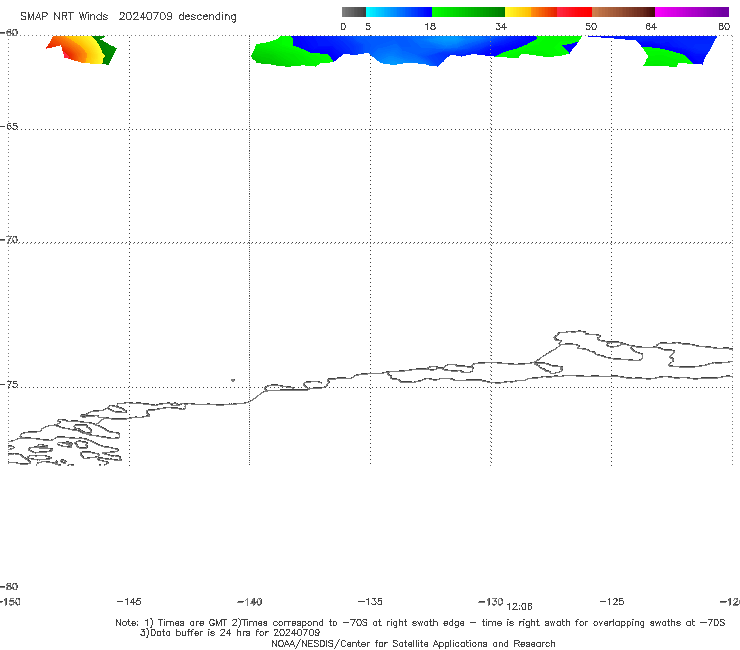Click the 'Times are GMT' note line

point(420,623)
